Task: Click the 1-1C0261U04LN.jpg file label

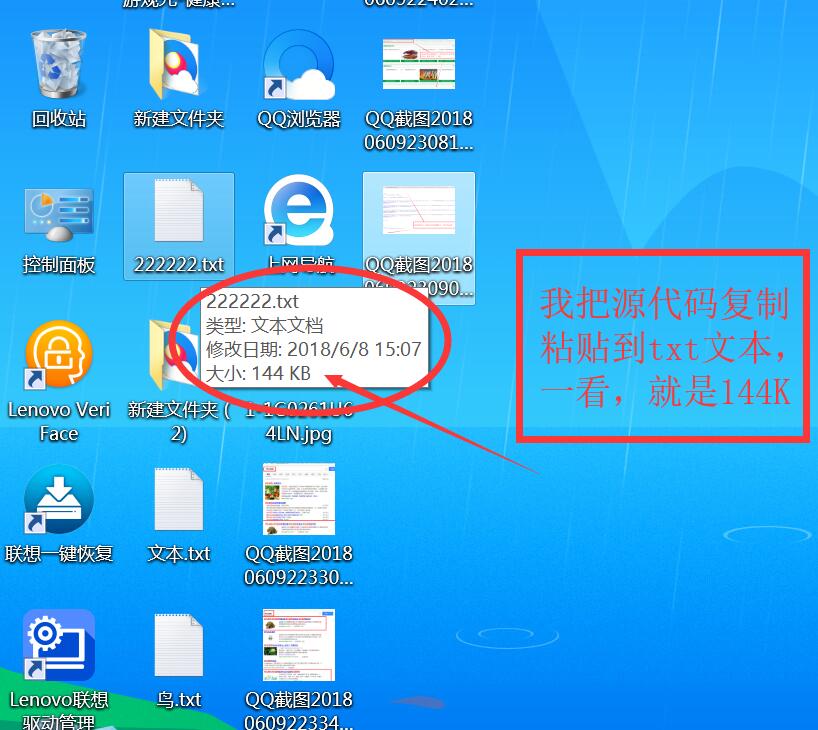Action: tap(299, 434)
